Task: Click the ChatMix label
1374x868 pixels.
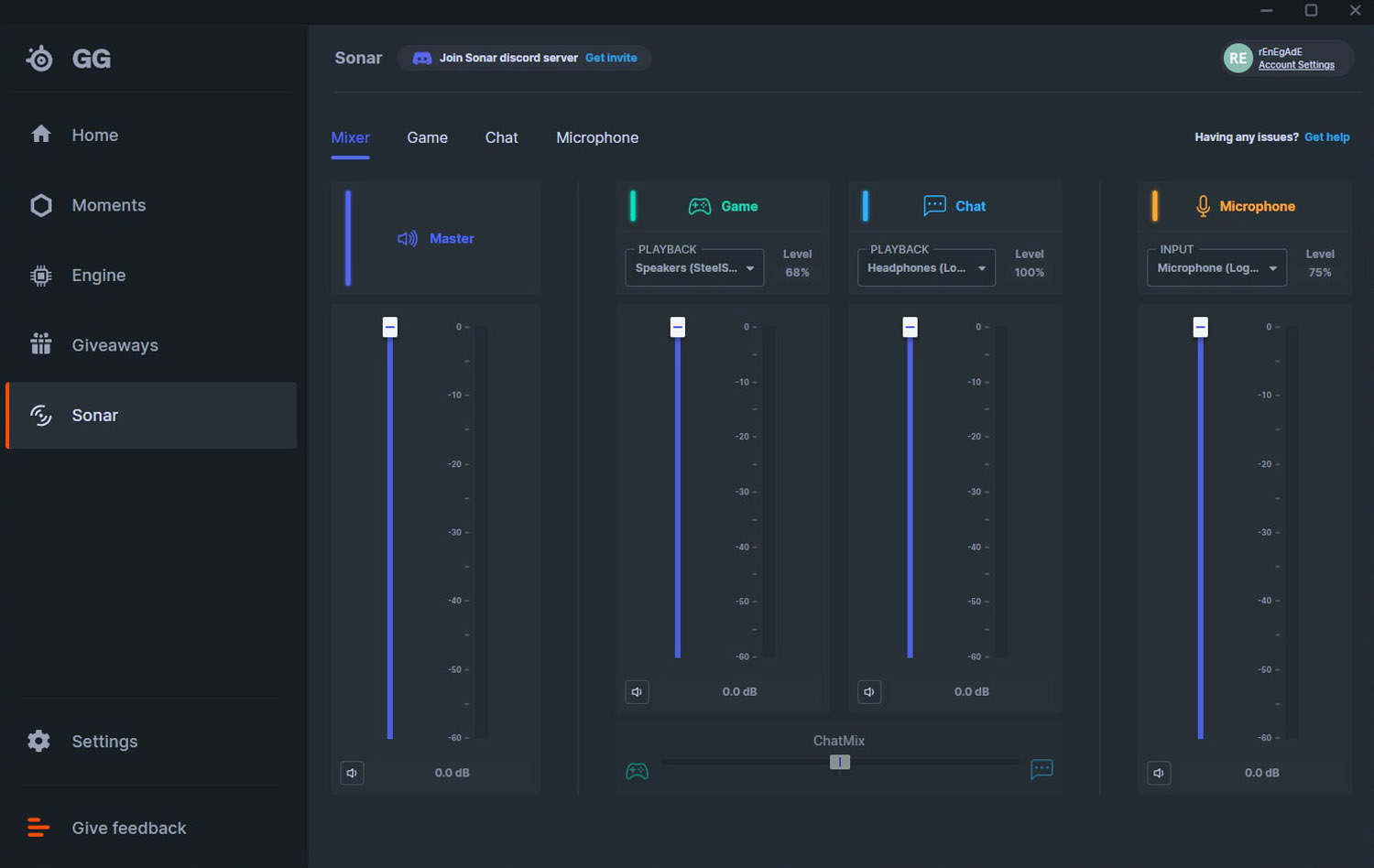Action: [x=839, y=741]
